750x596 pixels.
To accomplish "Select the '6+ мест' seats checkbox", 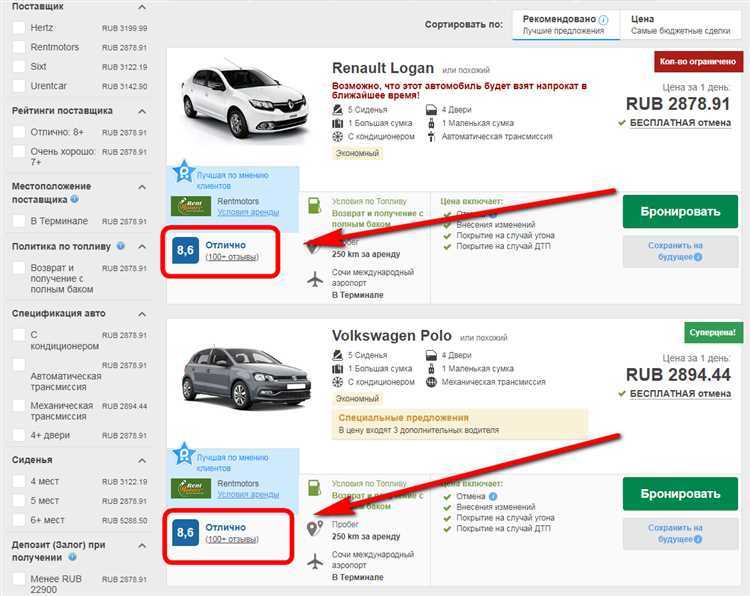I will click(19, 520).
